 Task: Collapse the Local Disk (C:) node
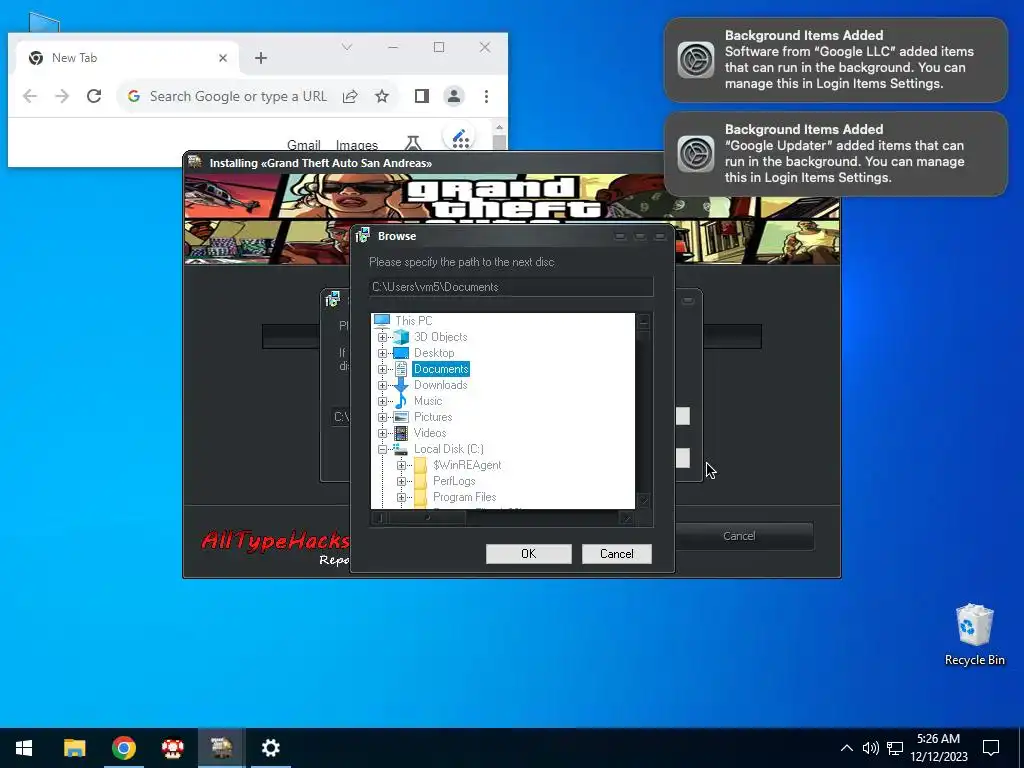point(383,449)
